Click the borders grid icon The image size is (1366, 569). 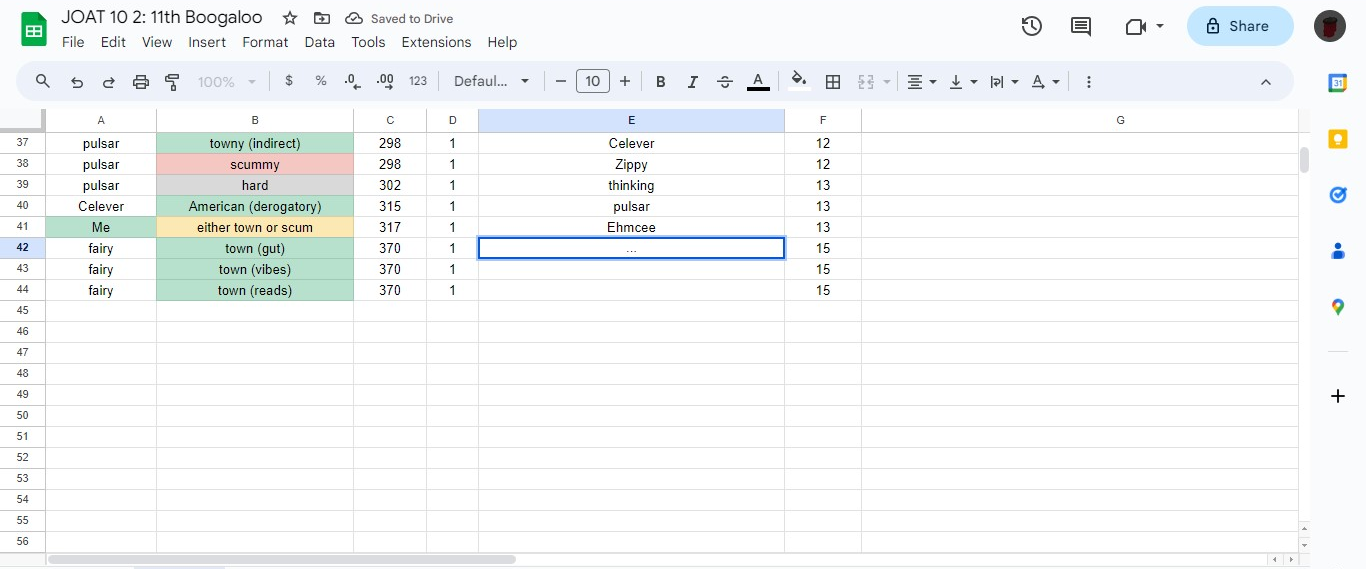coord(832,82)
